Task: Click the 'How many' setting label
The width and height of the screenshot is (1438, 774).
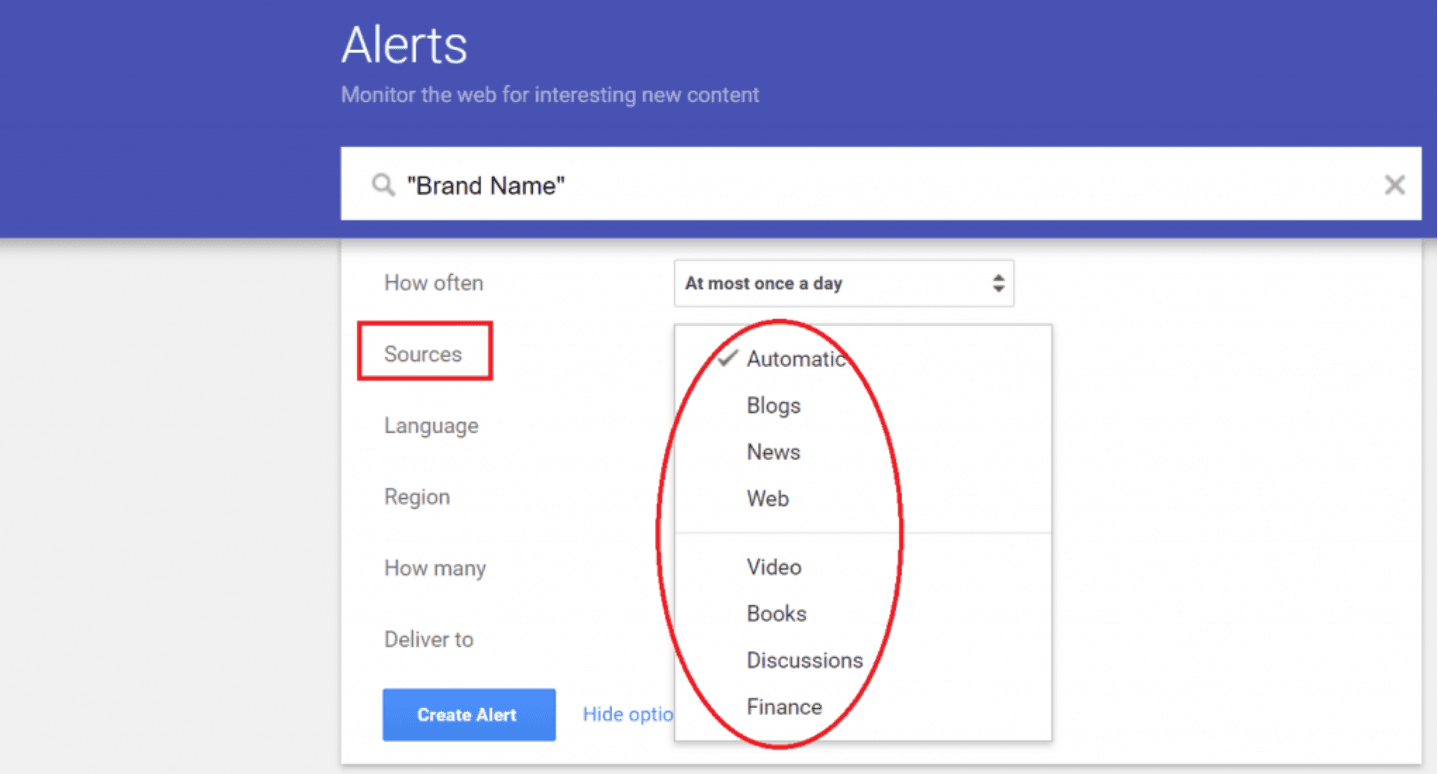Action: click(435, 568)
